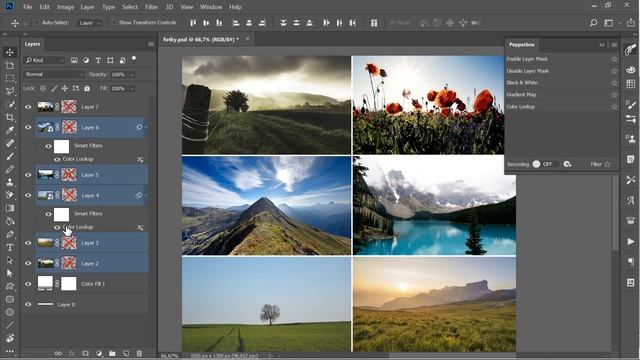The height and width of the screenshot is (360, 640).
Task: Open the Window menu
Action: coord(211,7)
